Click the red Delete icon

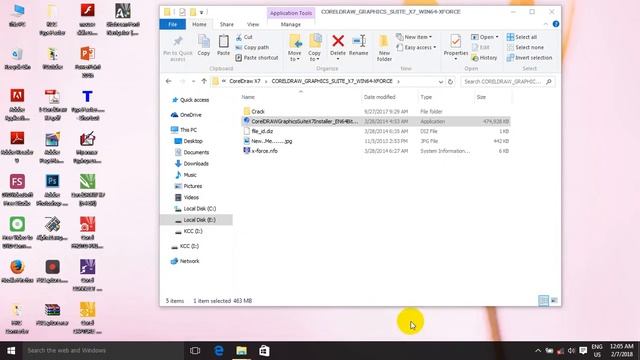[x=338, y=41]
